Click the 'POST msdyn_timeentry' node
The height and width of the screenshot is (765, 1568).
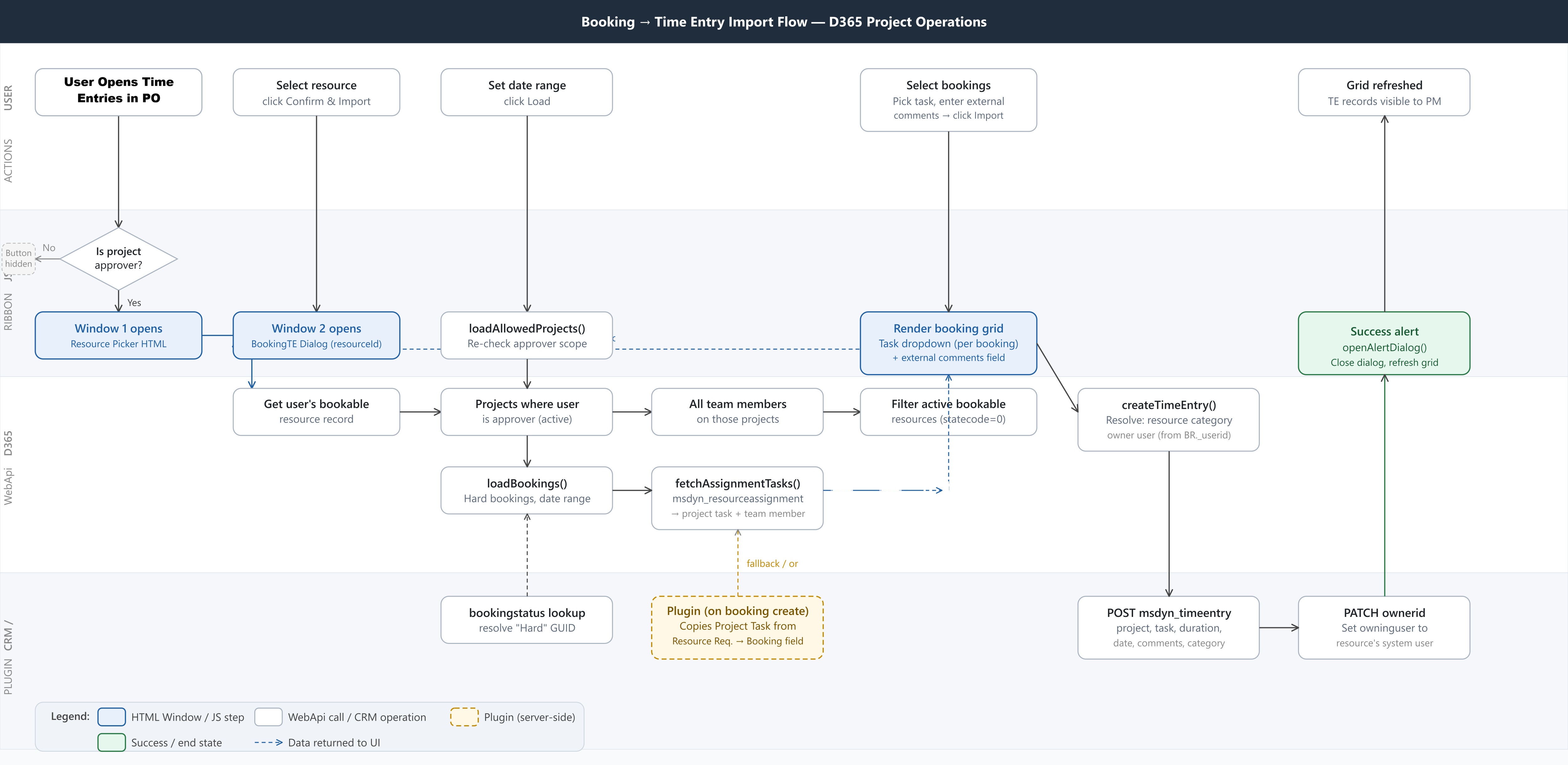point(1169,627)
